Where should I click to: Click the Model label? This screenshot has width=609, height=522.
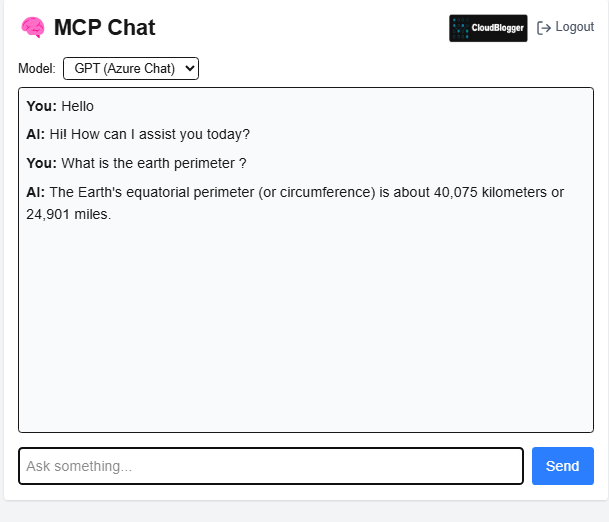(37, 69)
